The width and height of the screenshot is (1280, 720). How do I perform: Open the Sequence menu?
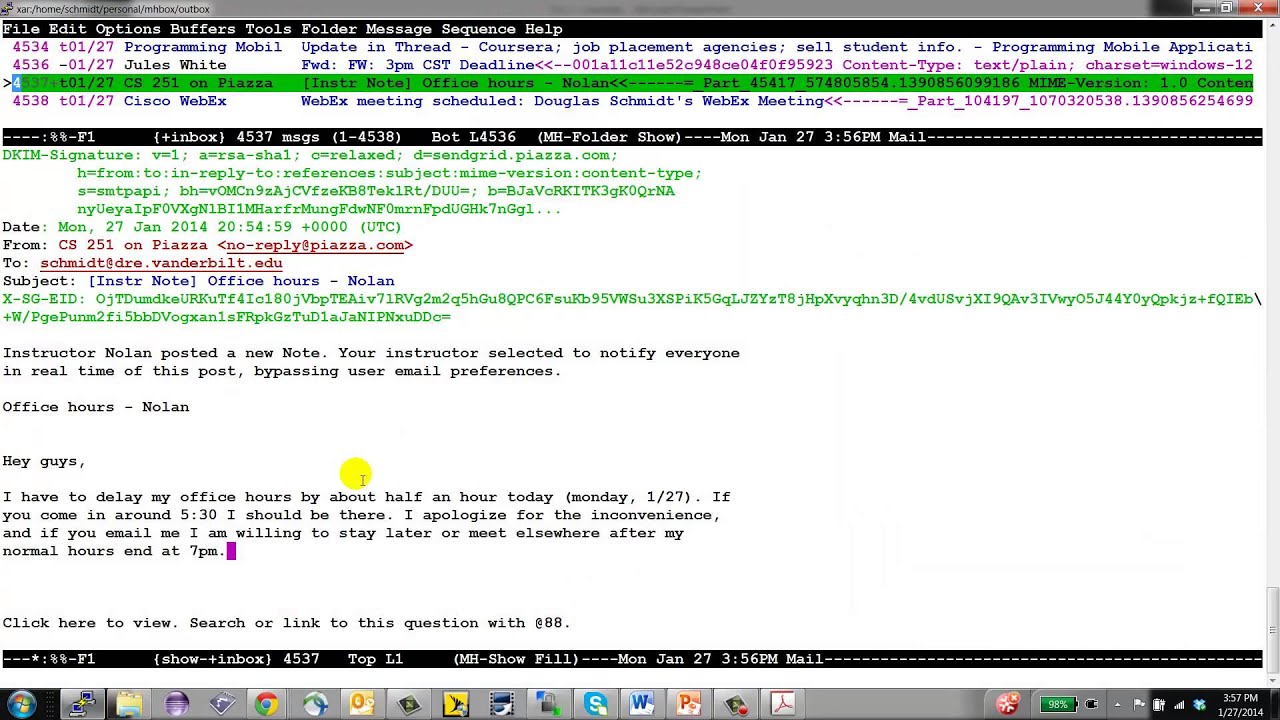coord(479,29)
